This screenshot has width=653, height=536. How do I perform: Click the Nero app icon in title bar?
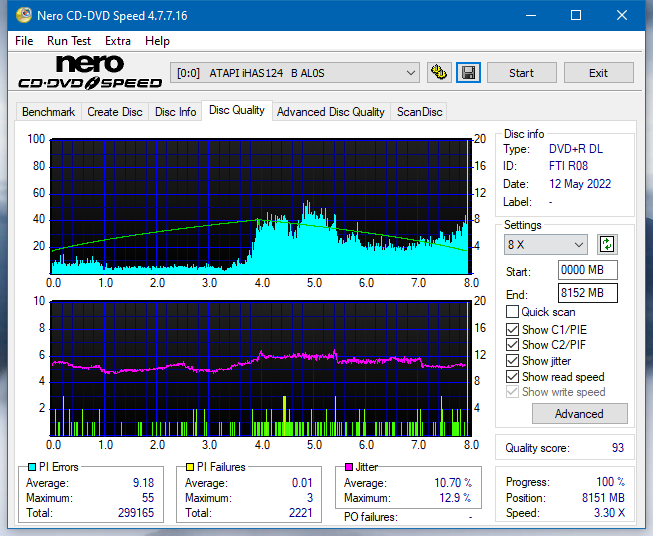[23, 15]
